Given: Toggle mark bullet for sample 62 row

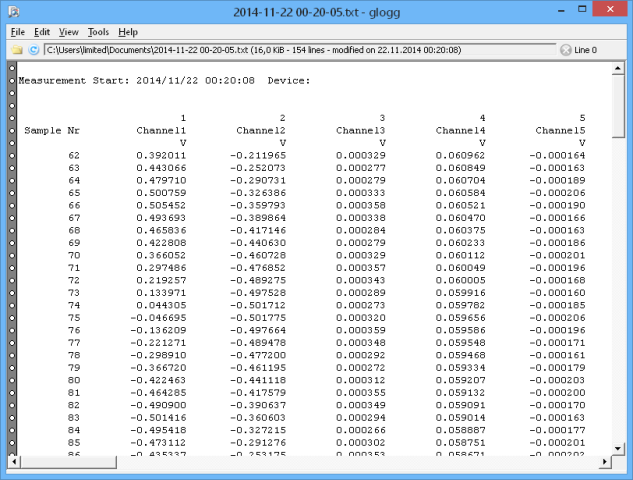Looking at the screenshot, I should [11, 156].
